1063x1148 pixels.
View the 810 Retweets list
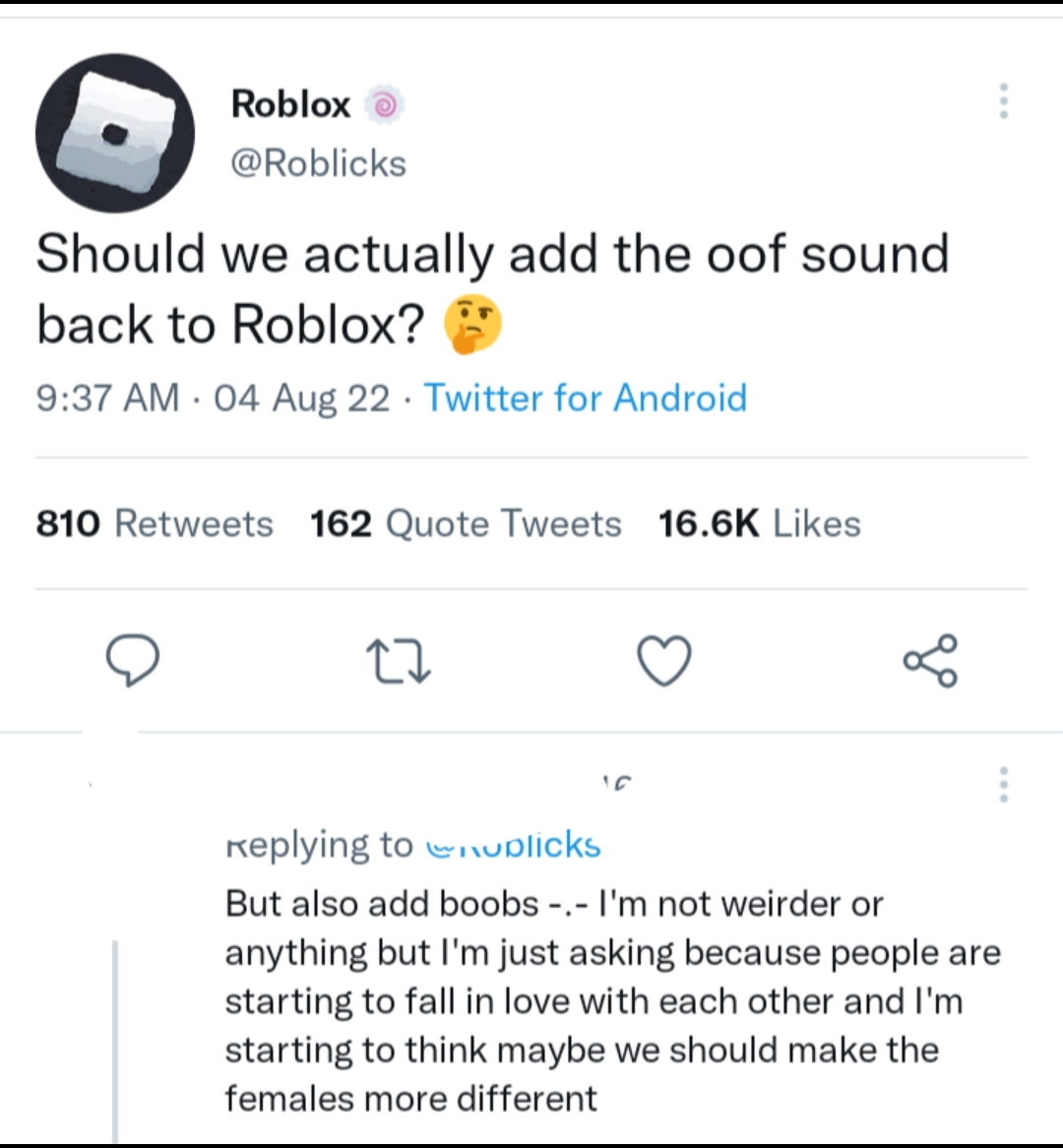point(155,524)
